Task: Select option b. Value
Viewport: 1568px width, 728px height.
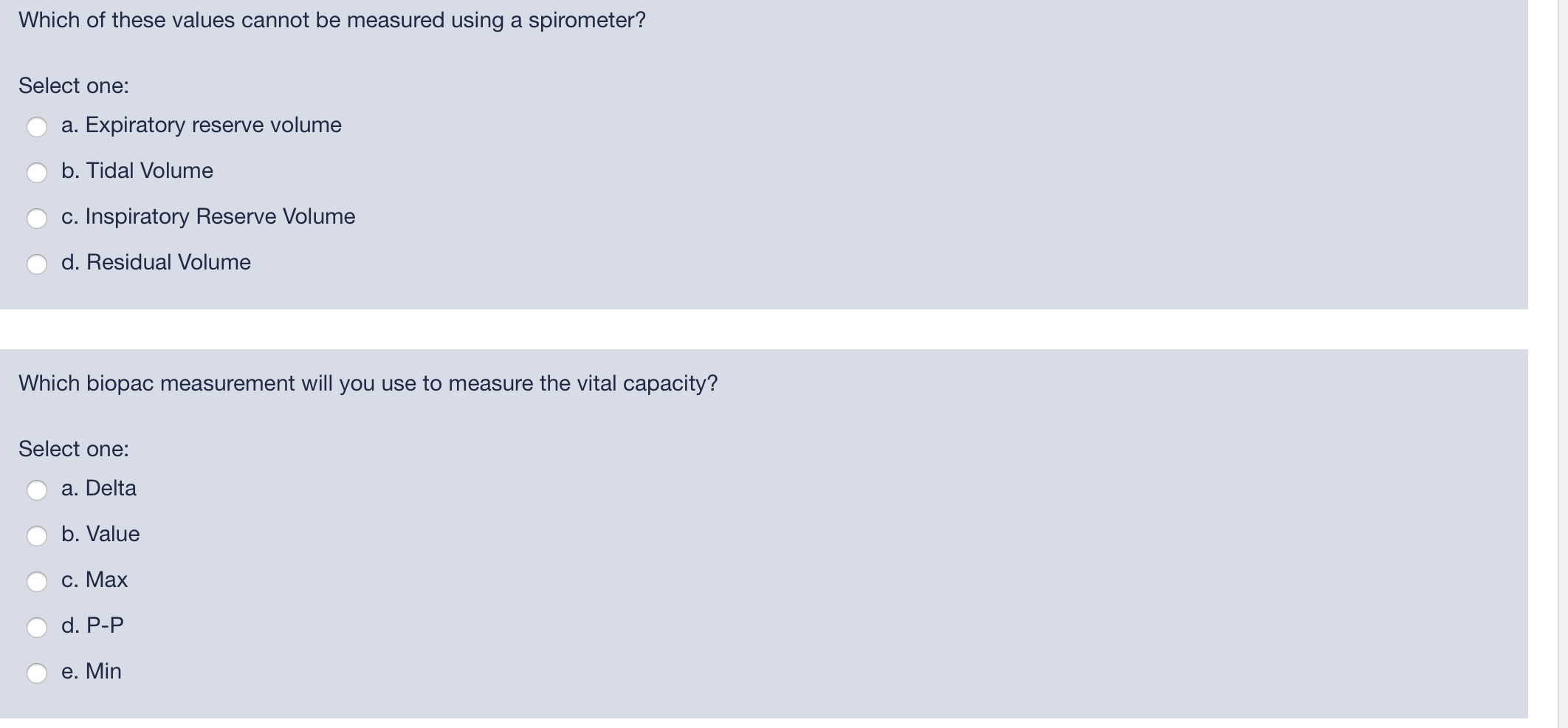Action: [37, 536]
